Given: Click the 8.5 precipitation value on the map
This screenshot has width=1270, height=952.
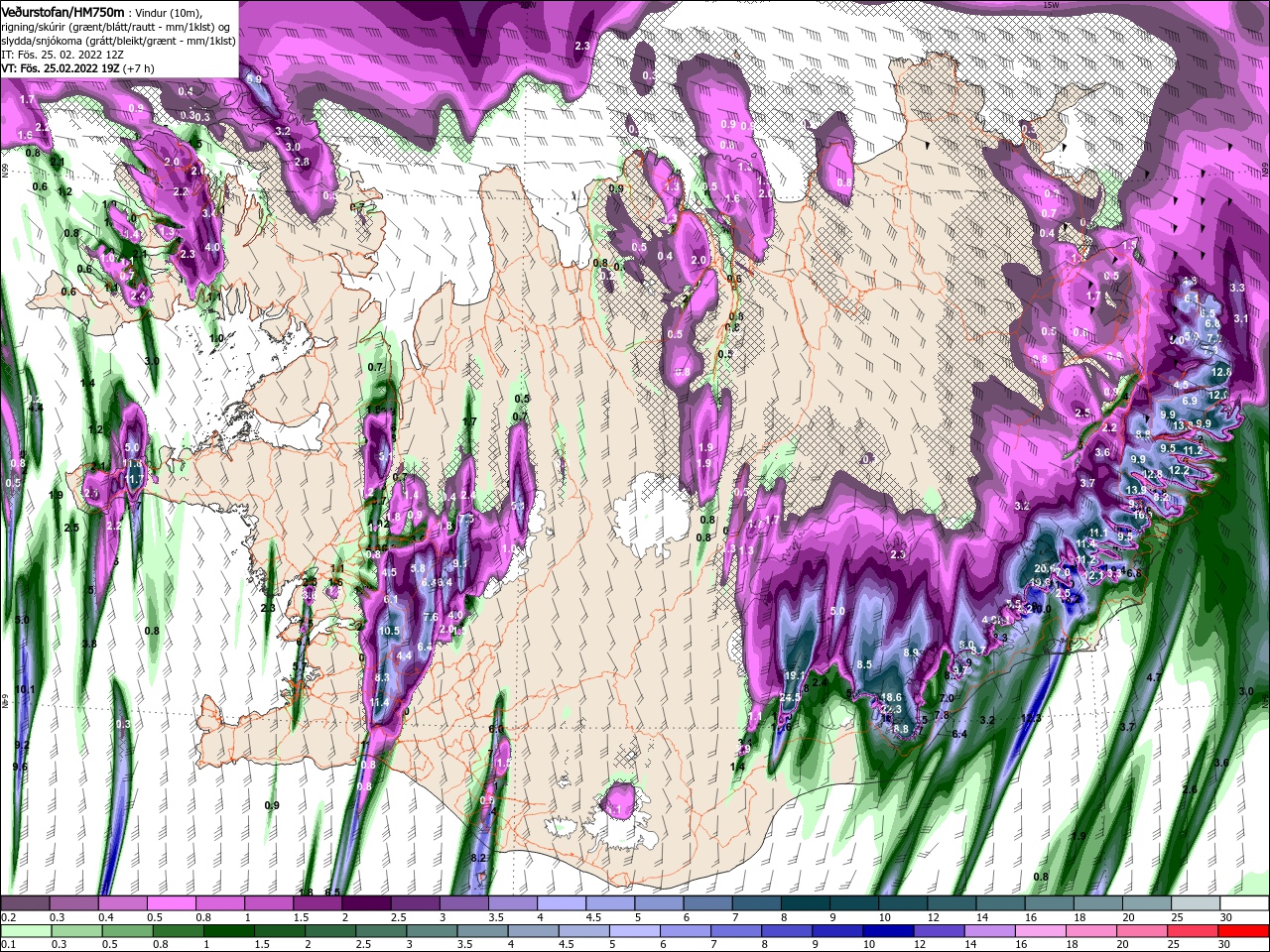Looking at the screenshot, I should point(864,664).
